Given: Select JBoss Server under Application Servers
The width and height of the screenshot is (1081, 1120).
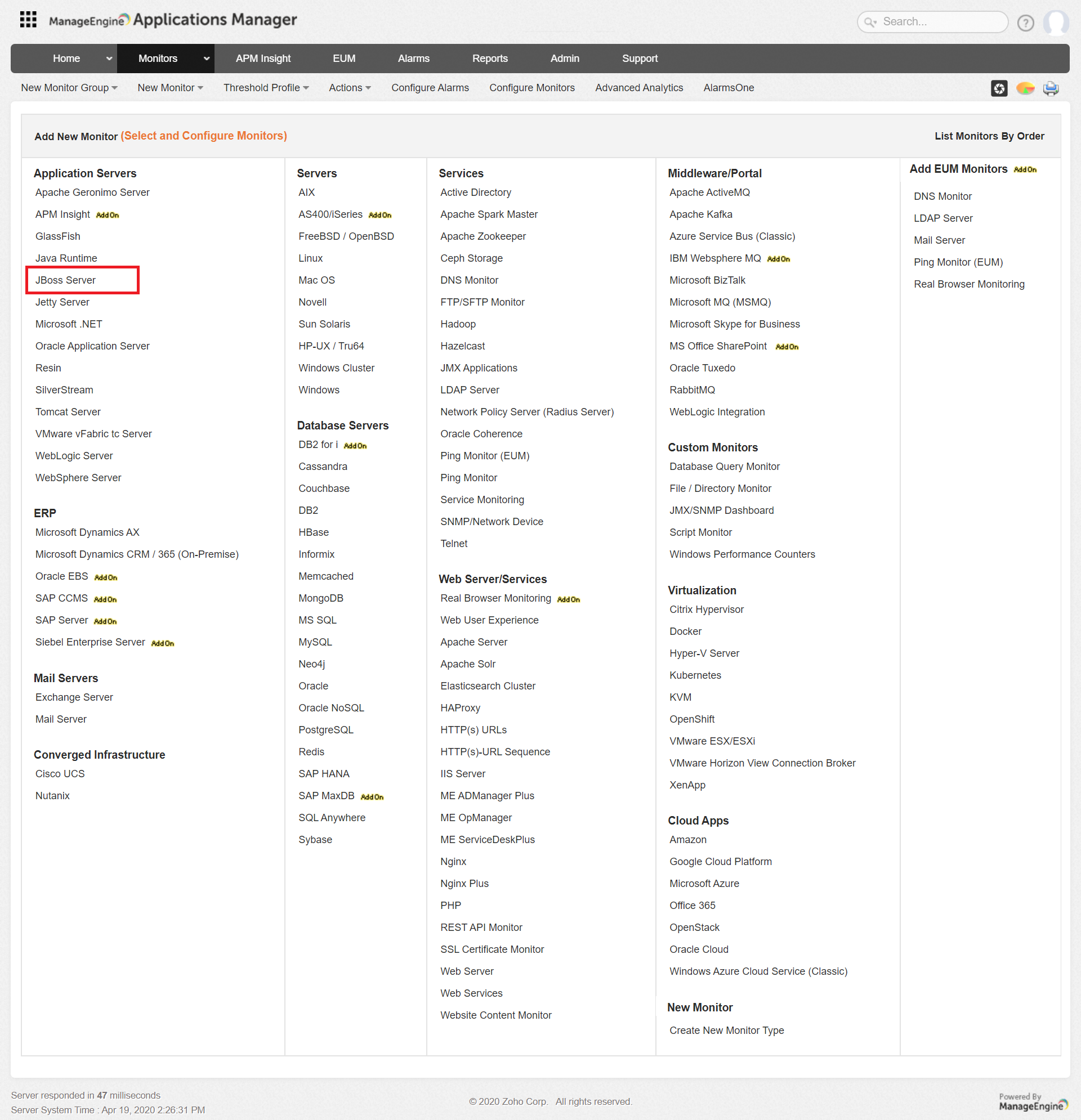Looking at the screenshot, I should point(65,280).
